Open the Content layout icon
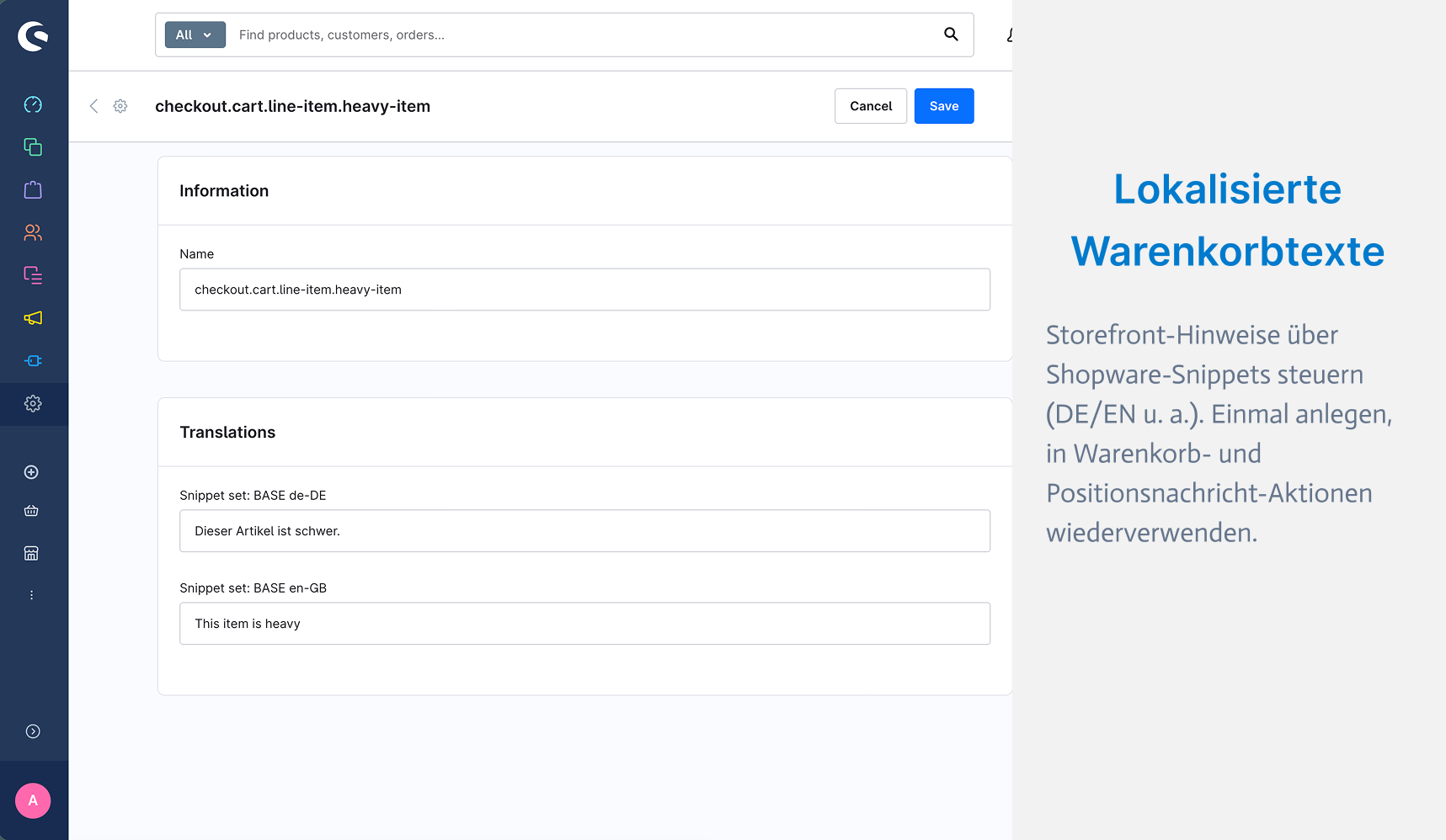The height and width of the screenshot is (840, 1446). coord(33,275)
